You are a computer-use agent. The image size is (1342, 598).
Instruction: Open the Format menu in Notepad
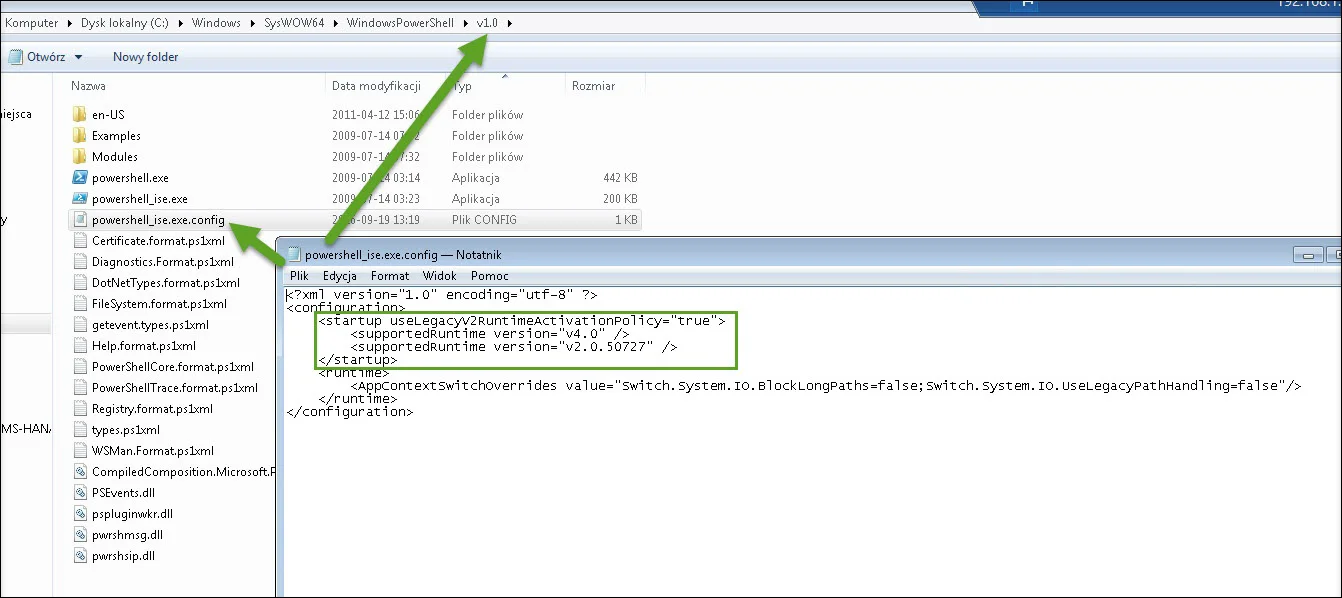click(390, 276)
